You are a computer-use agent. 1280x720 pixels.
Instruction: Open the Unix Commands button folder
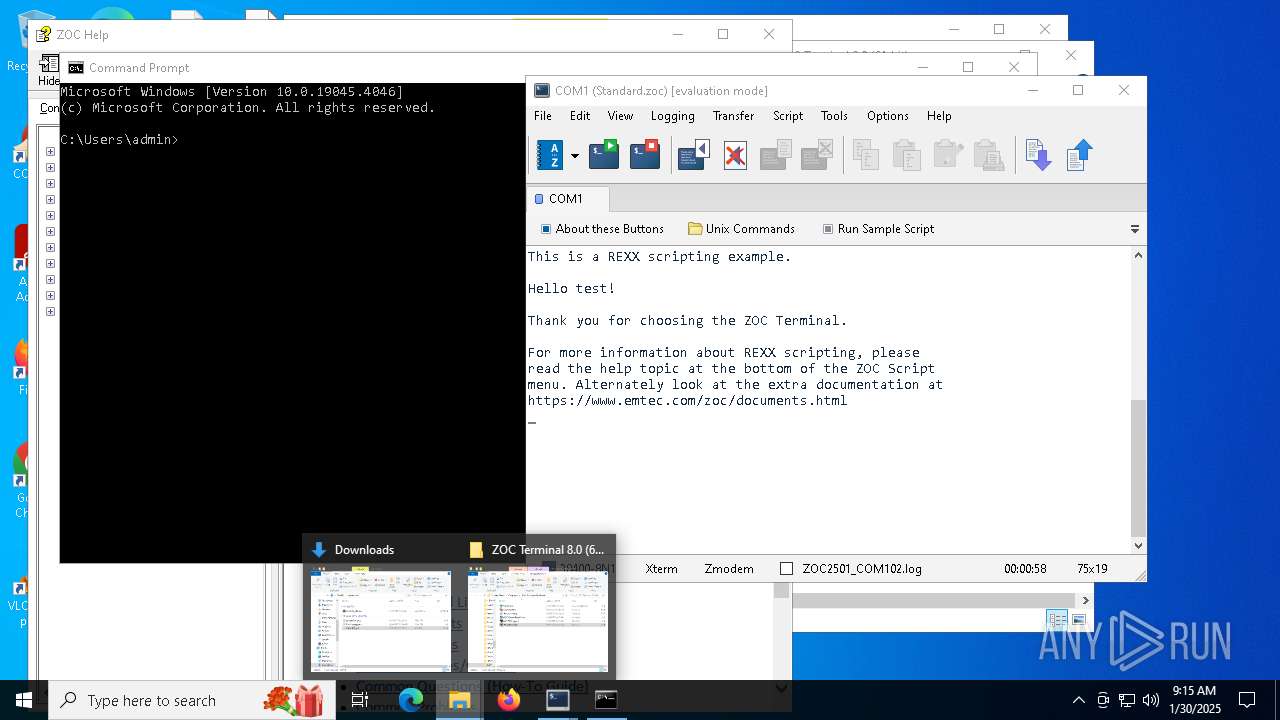741,229
